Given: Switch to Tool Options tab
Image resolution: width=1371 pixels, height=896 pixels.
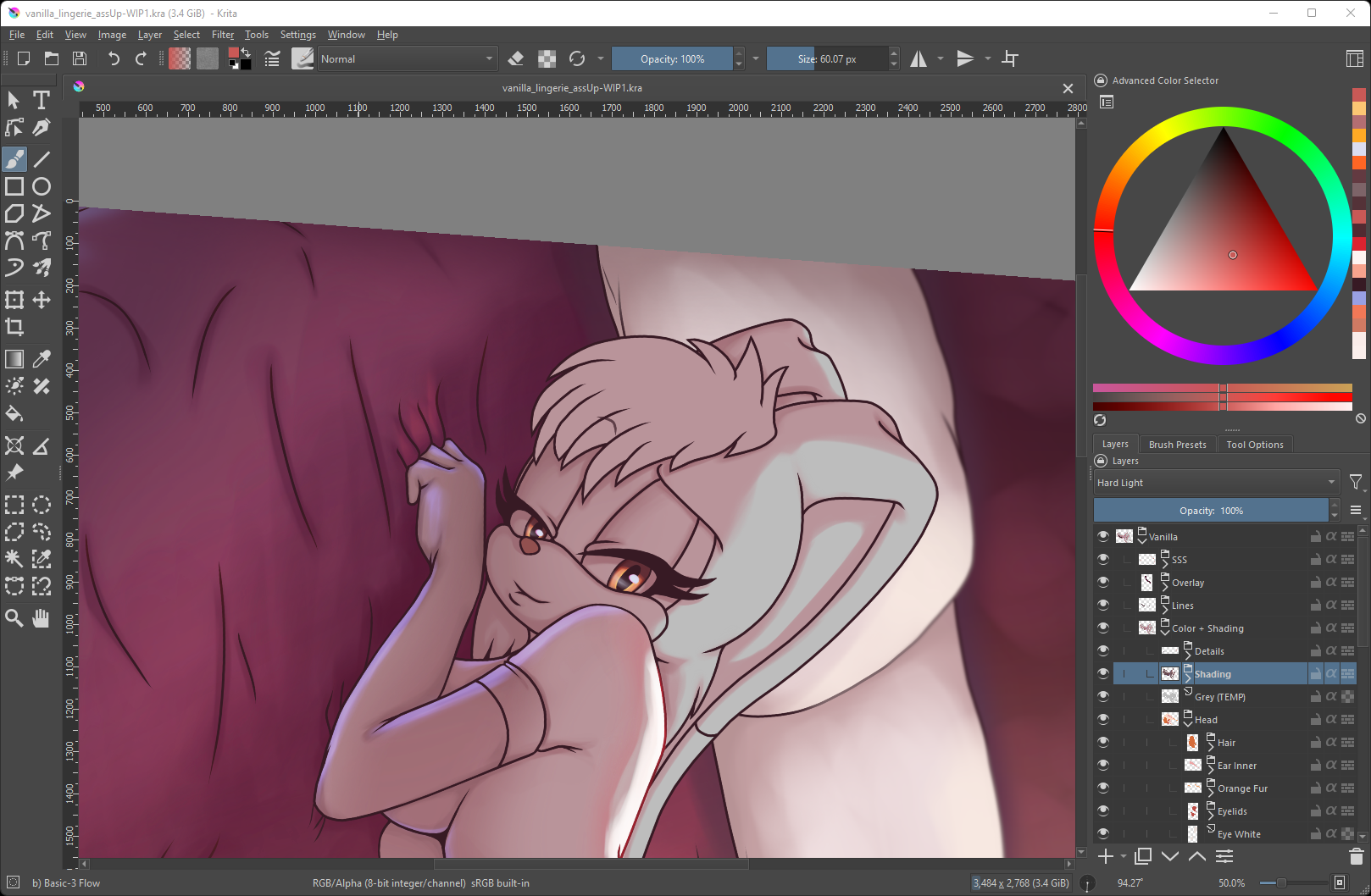Looking at the screenshot, I should [1254, 445].
